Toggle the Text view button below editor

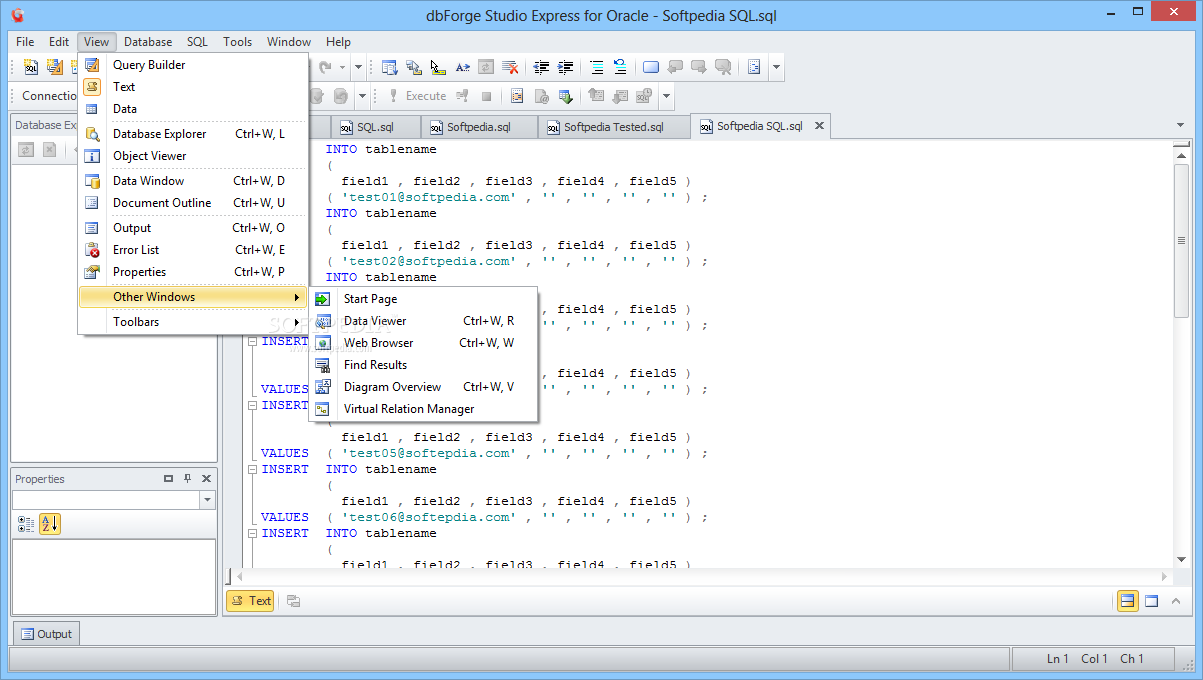click(250, 601)
